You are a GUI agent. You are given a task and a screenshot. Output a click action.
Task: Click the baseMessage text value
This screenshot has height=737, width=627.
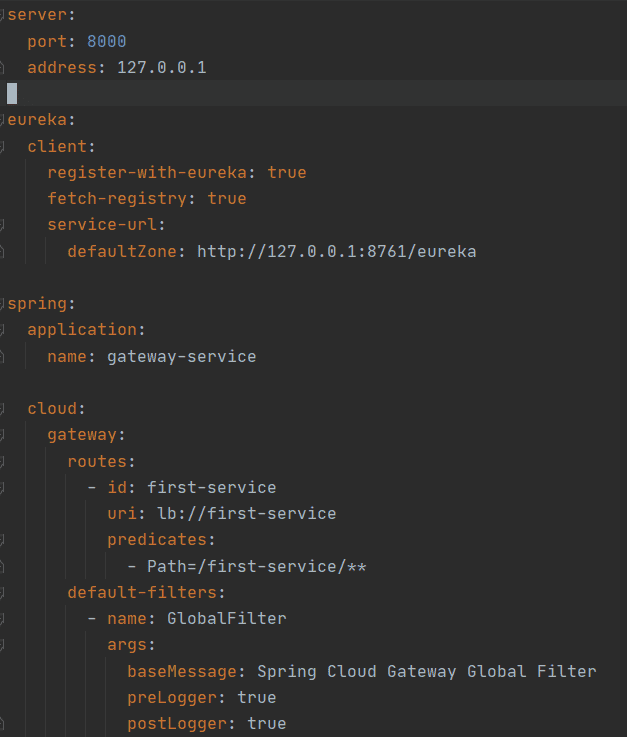(x=427, y=671)
